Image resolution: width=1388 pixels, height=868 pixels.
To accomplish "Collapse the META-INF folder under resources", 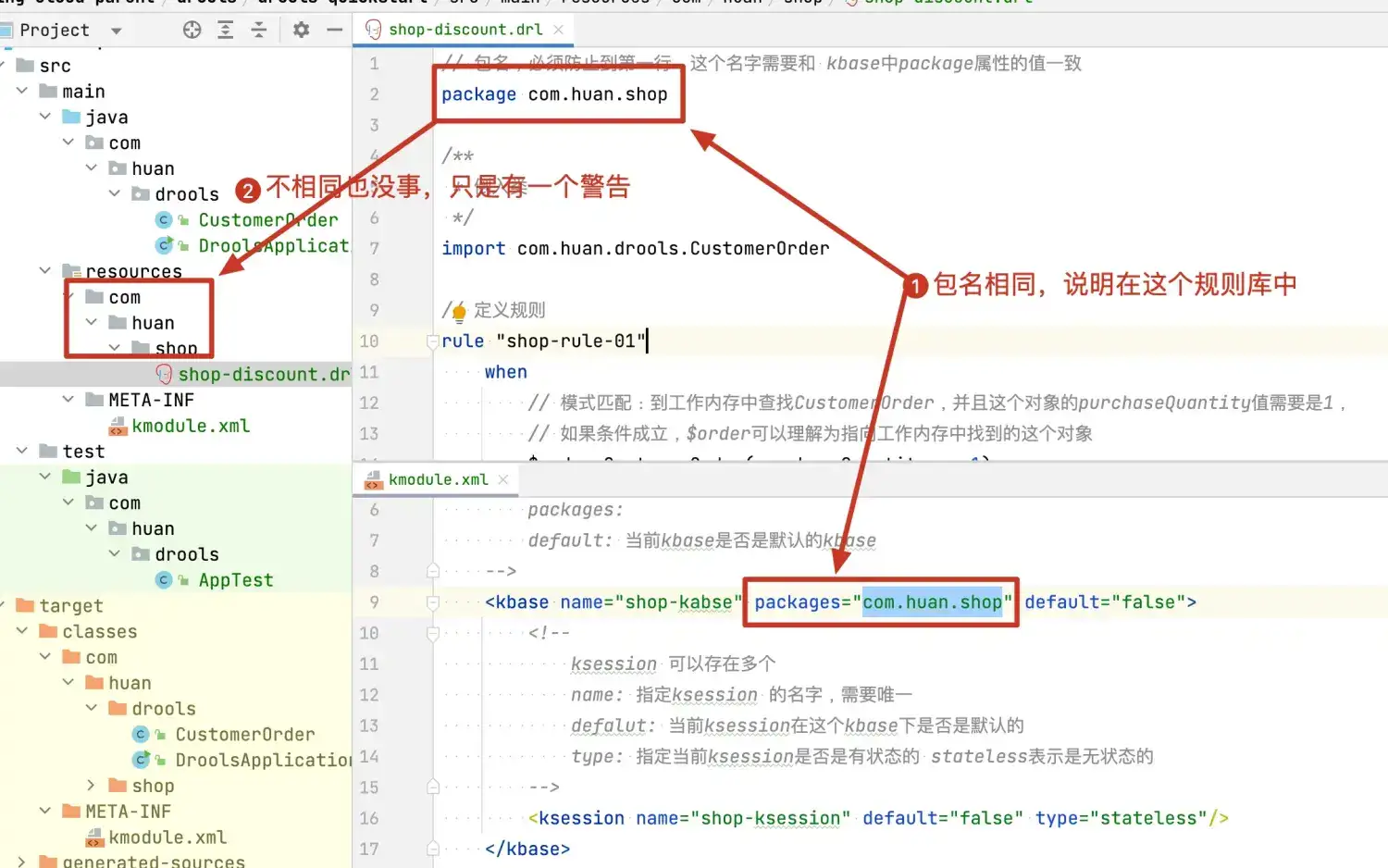I will click(x=68, y=399).
